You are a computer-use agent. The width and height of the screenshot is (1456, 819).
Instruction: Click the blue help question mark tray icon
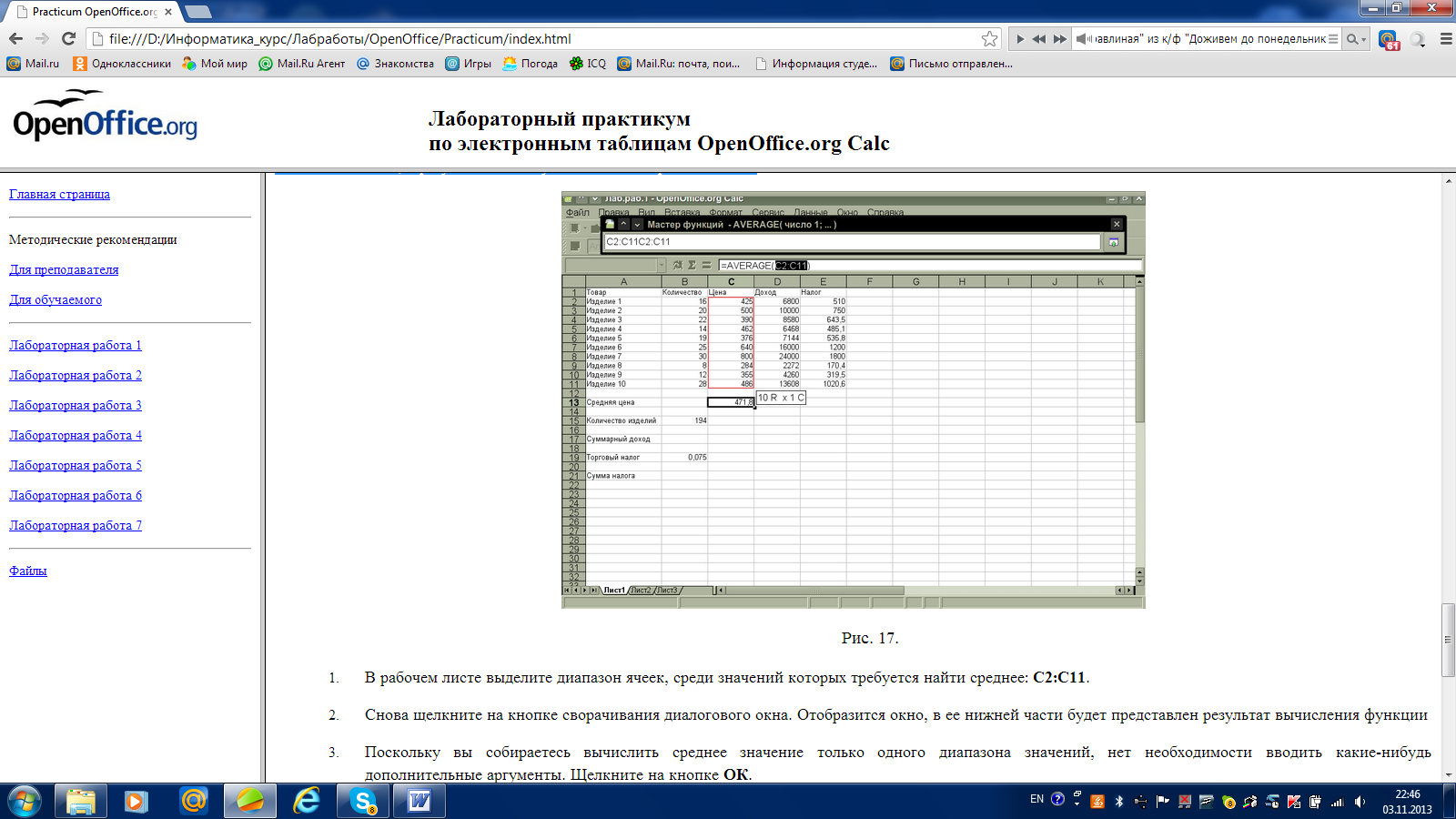(1057, 799)
